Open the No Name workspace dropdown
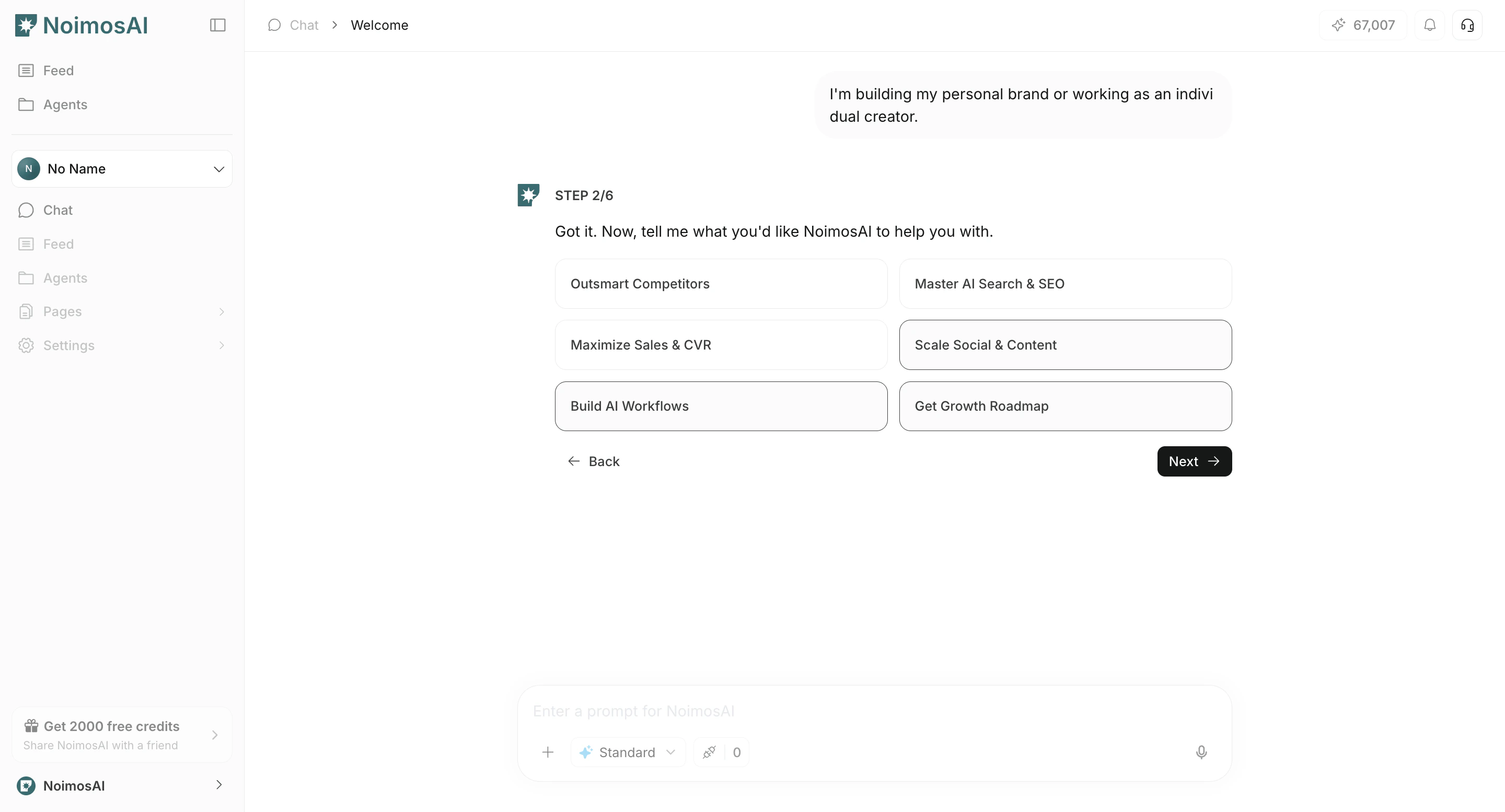The width and height of the screenshot is (1505, 812). [122, 169]
